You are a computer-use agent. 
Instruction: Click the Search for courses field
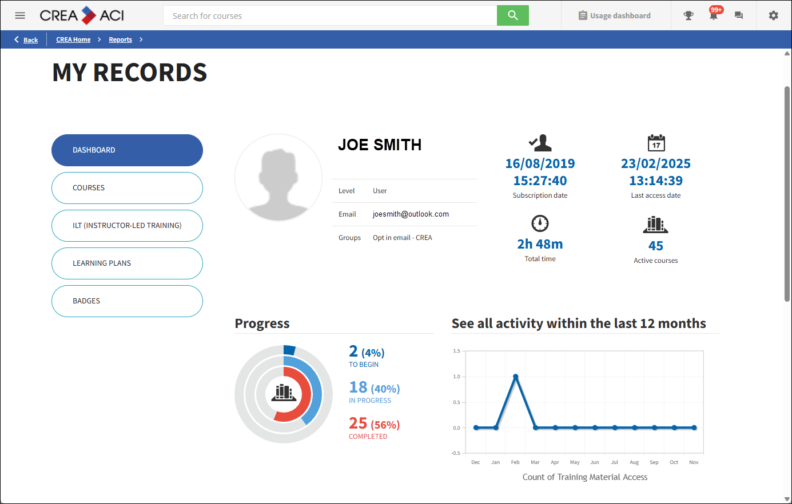click(330, 16)
